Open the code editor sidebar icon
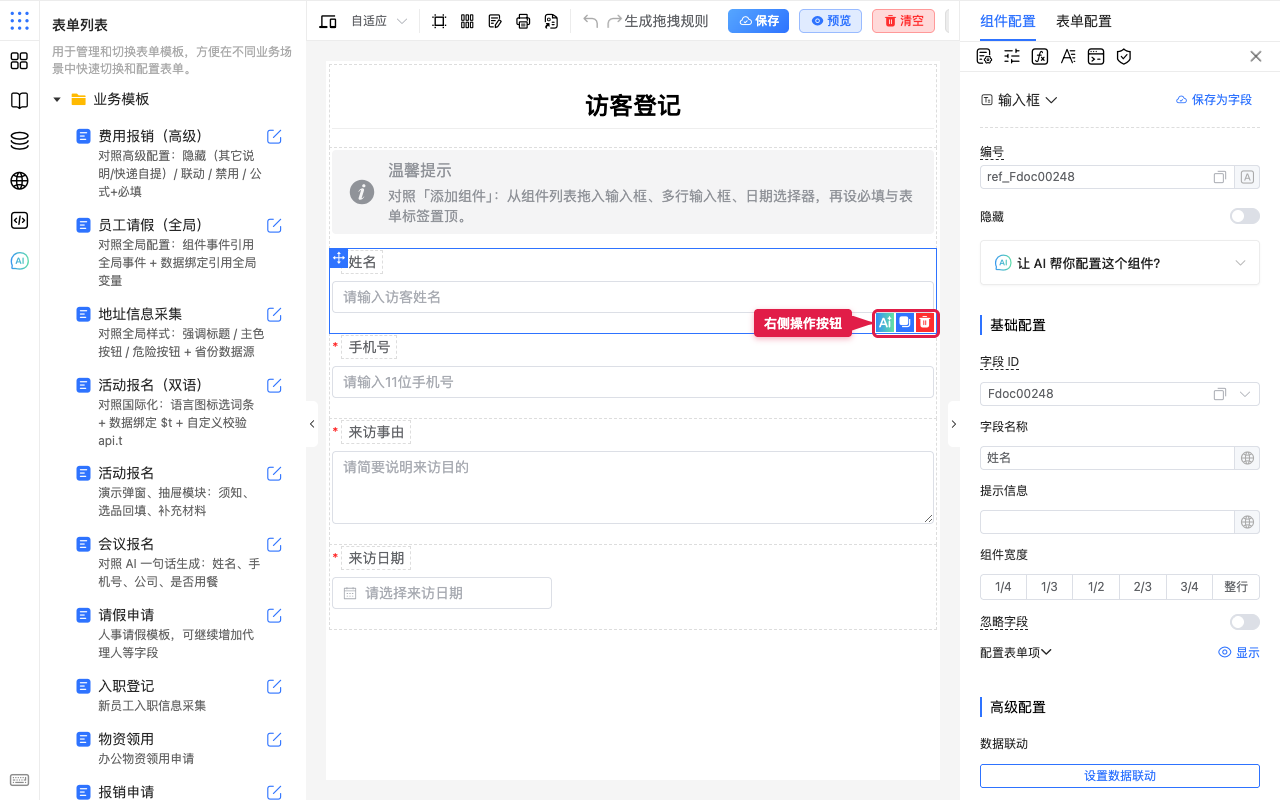This screenshot has height=800, width=1280. 19,221
